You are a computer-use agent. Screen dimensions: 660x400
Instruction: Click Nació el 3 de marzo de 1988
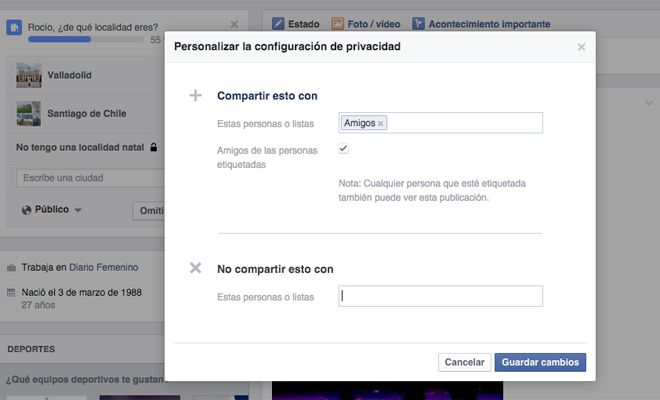(82, 292)
